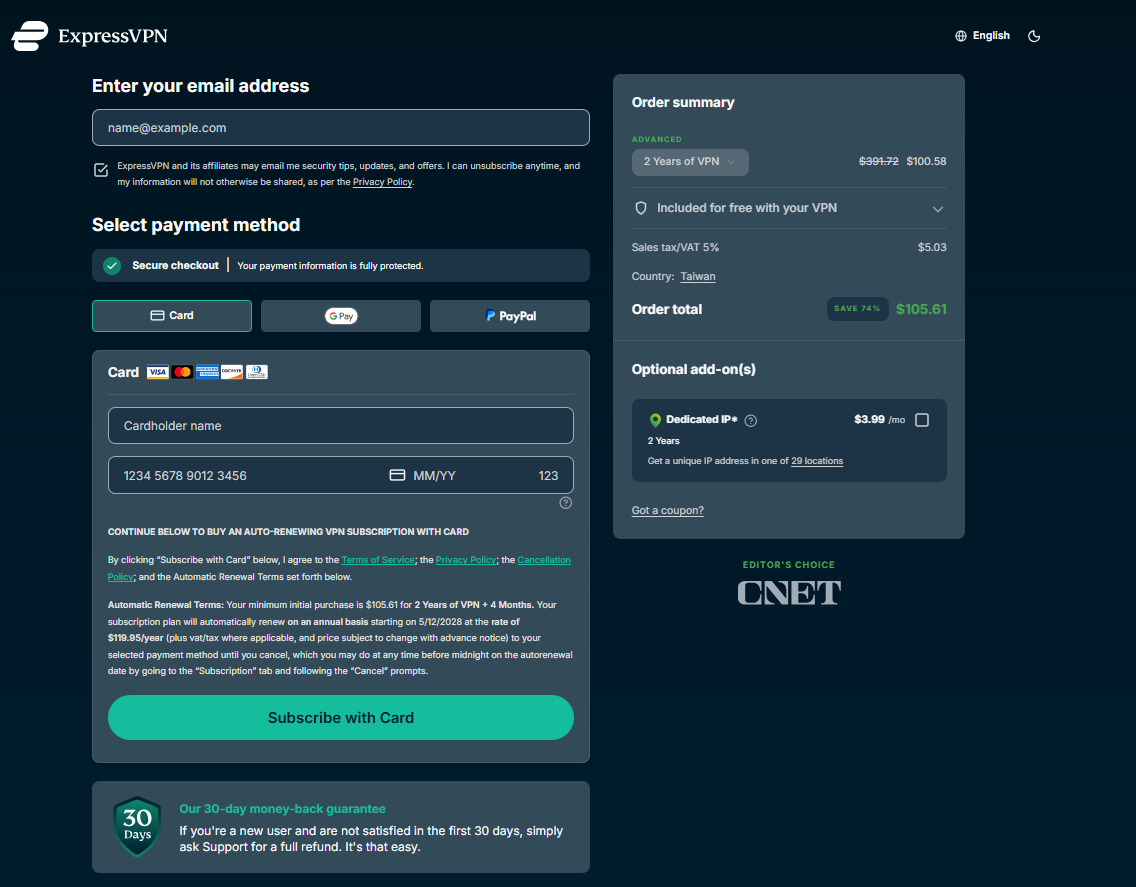Viewport: 1136px width, 887px height.
Task: Click Got a coupon? link
Action: [667, 510]
